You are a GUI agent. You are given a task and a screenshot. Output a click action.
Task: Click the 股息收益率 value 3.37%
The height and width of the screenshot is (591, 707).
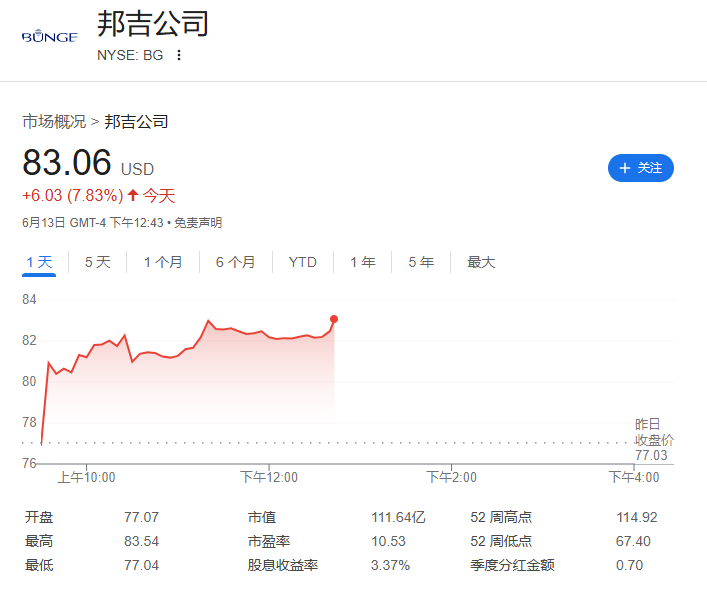390,565
